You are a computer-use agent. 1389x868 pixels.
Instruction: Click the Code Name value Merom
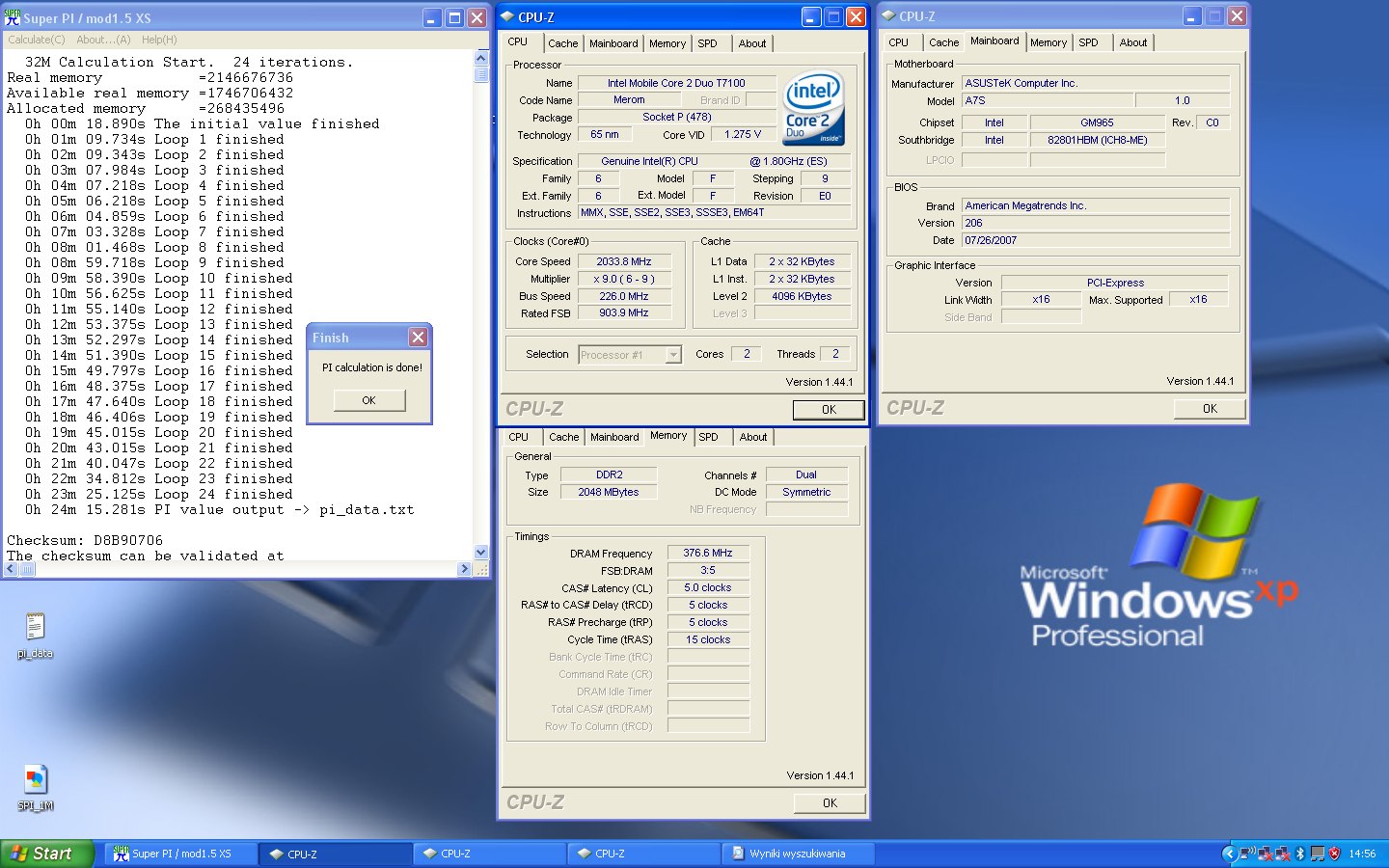point(629,99)
